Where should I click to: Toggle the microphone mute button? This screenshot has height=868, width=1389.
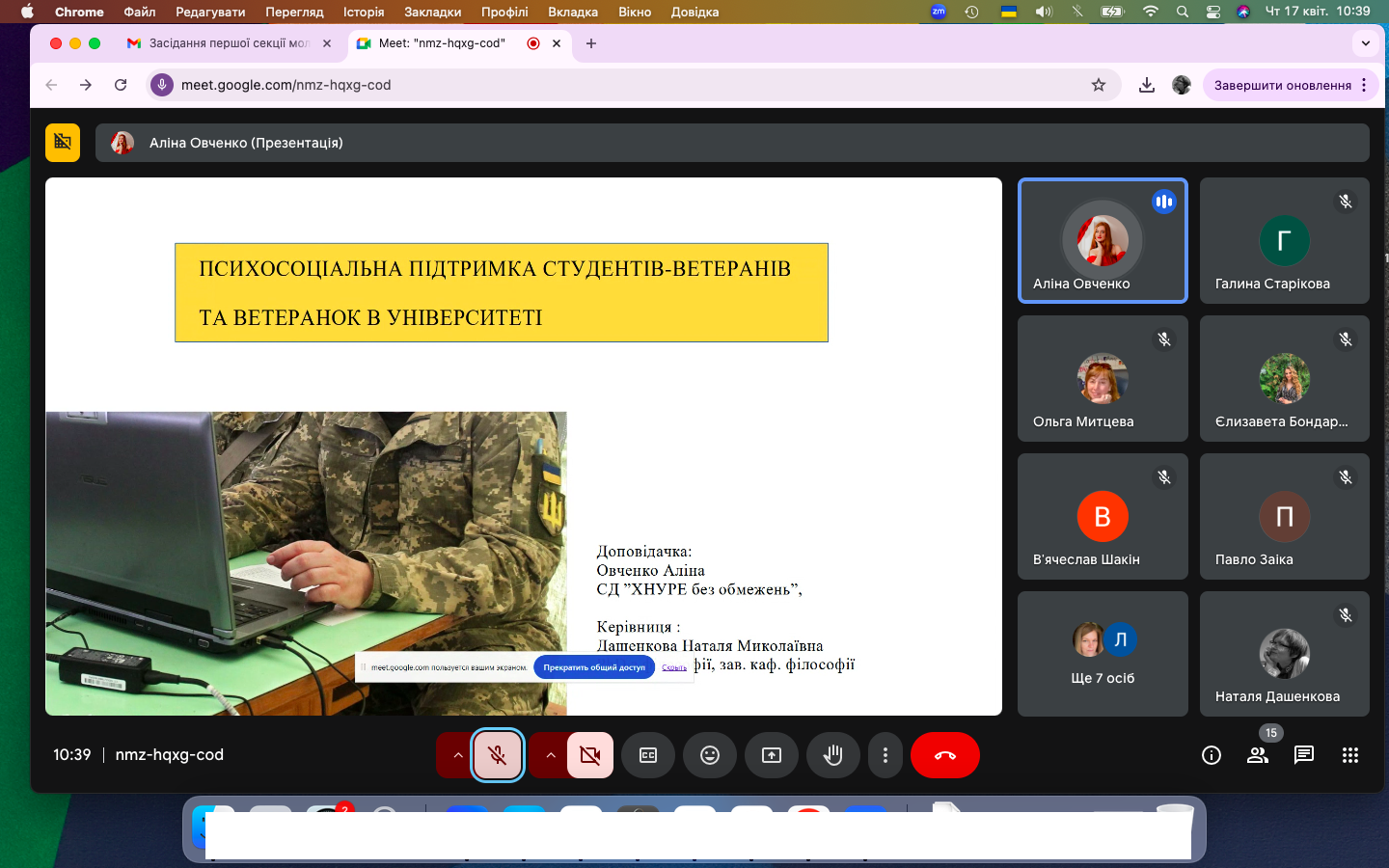(x=498, y=755)
